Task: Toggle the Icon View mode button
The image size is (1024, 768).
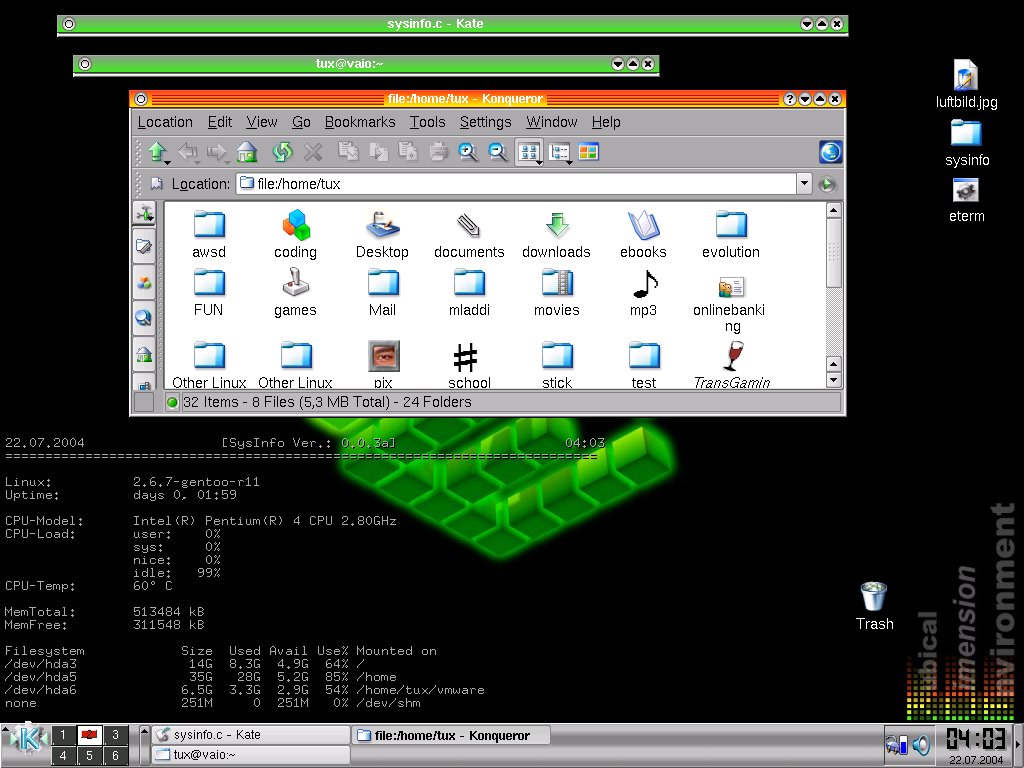Action: [528, 152]
